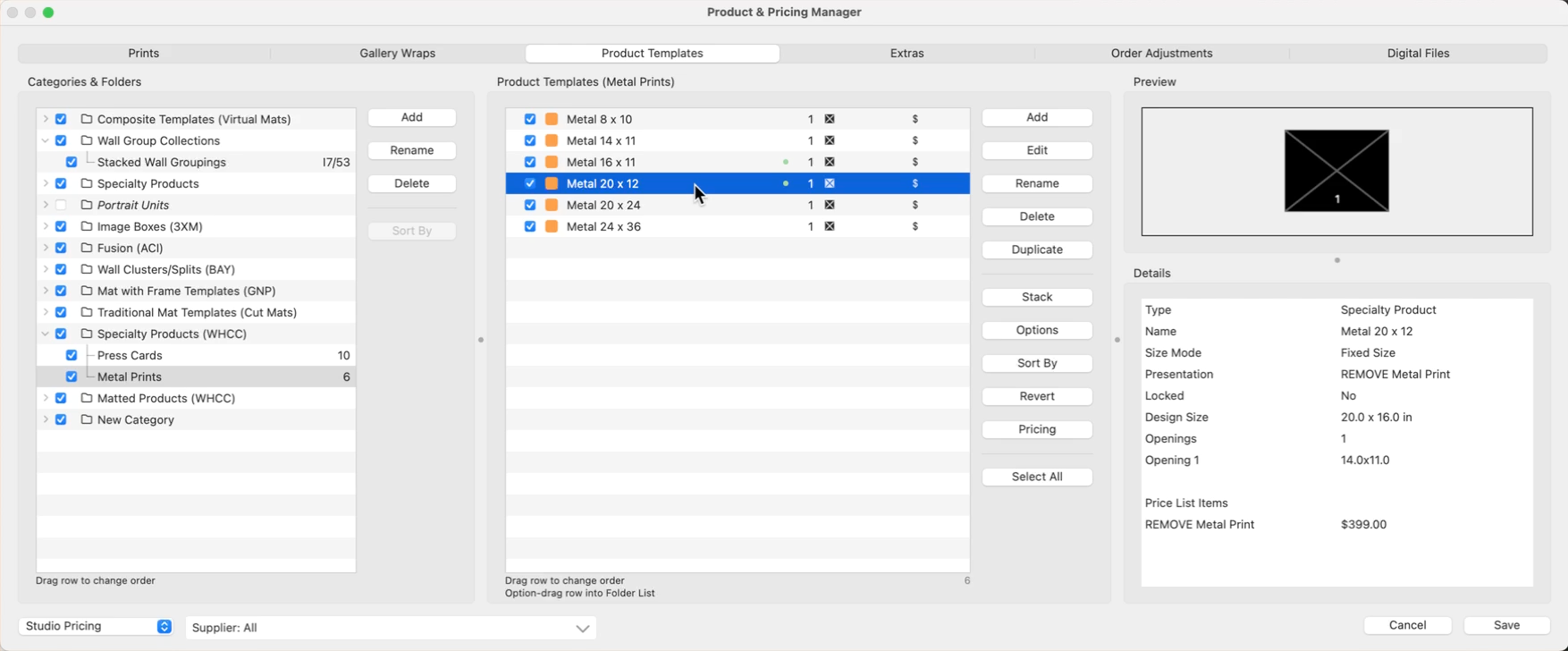Open the Order Adjustments tab
Viewport: 1568px width, 651px height.
(1161, 54)
